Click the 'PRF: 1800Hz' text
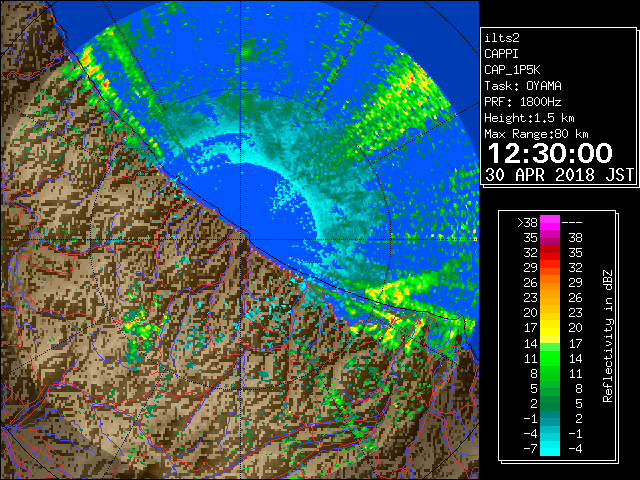 (x=523, y=102)
